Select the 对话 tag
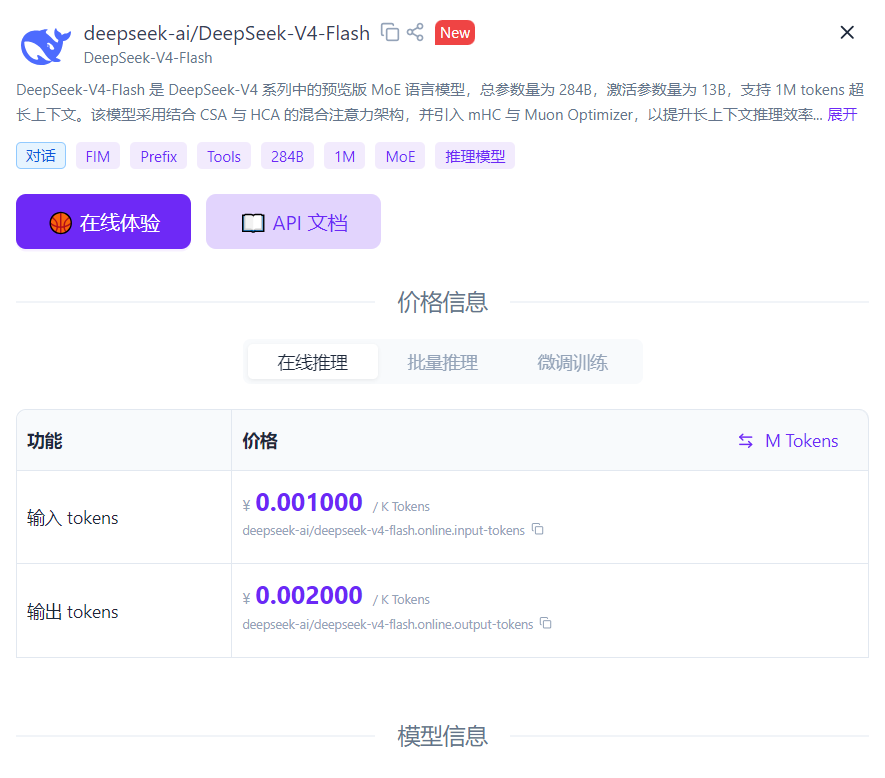 coord(41,156)
